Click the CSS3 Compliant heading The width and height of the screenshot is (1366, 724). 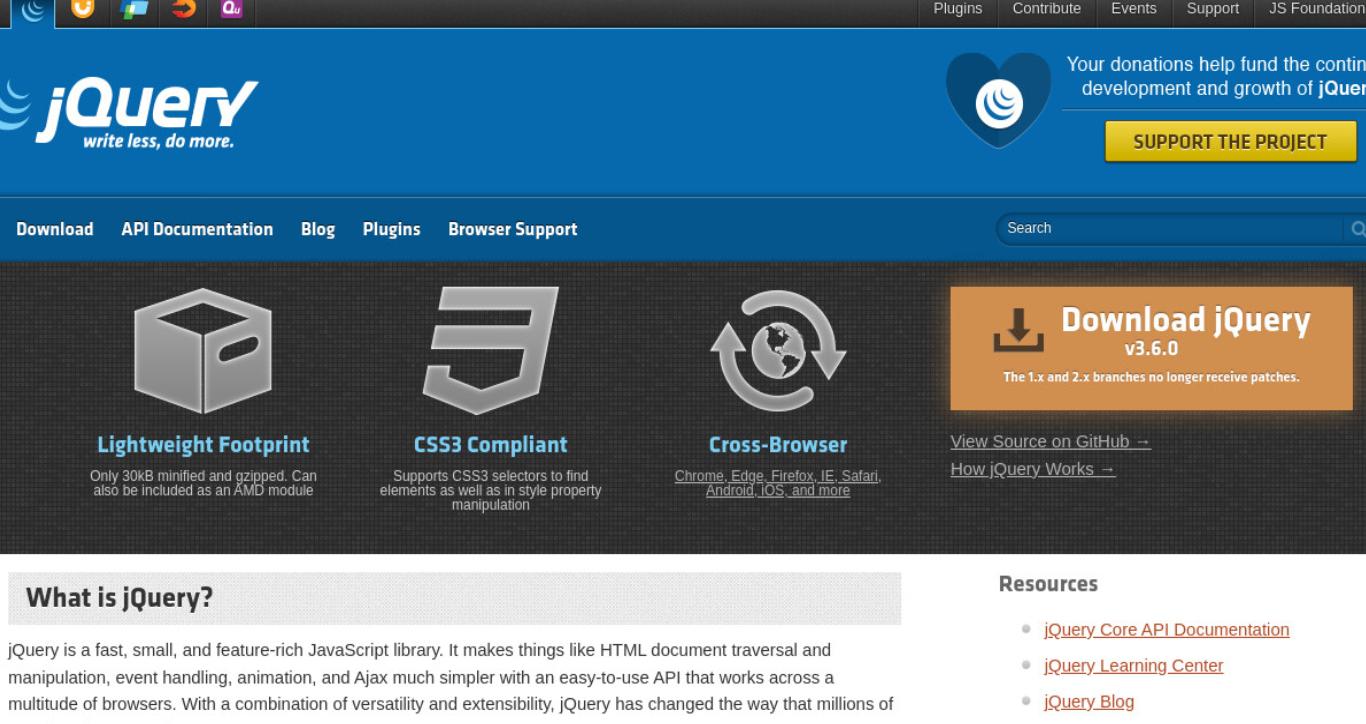(490, 445)
